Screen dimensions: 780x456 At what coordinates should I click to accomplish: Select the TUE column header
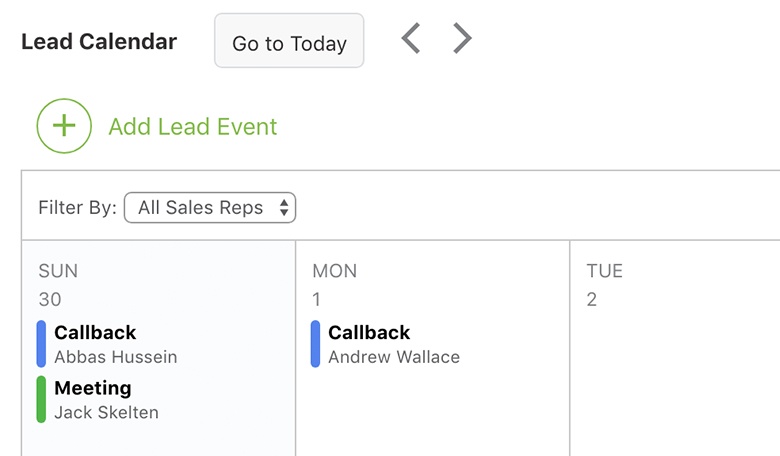coord(605,271)
